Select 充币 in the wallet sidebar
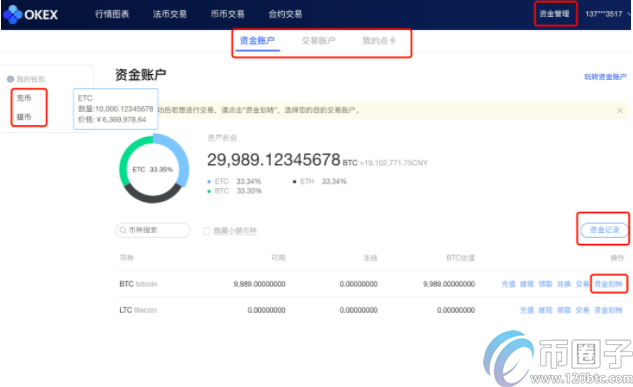Viewport: 633px width, 387px height. tap(24, 98)
